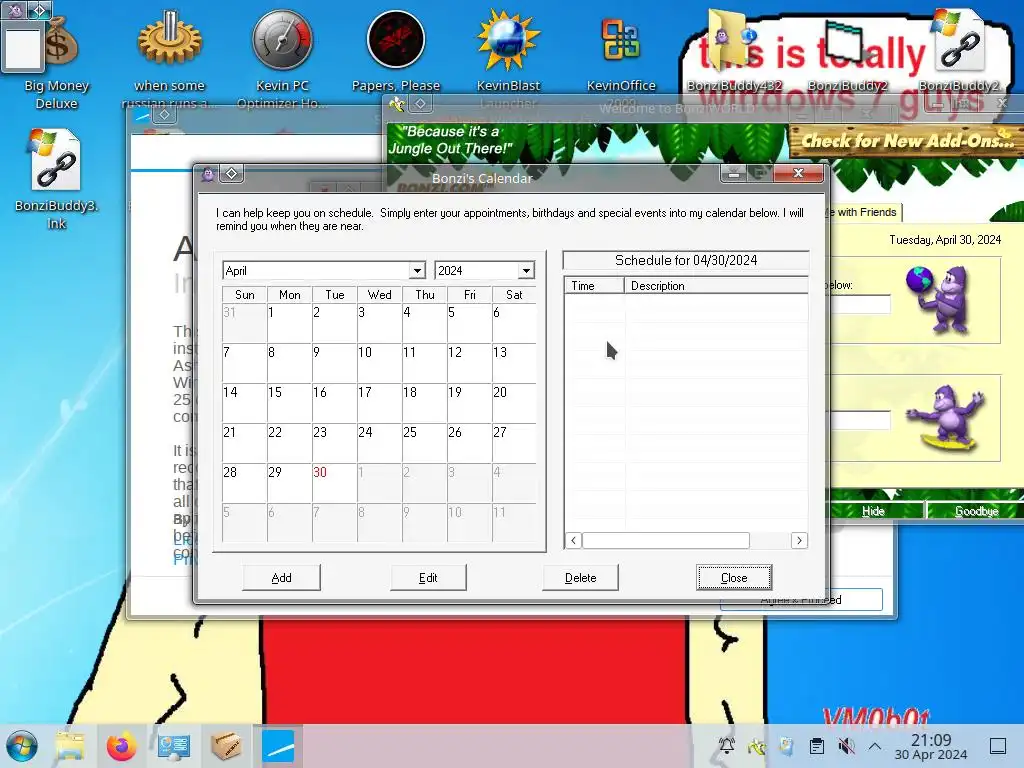Click the Close button in Bonzi's Calendar
Screen dimensions: 1024x768
point(734,577)
